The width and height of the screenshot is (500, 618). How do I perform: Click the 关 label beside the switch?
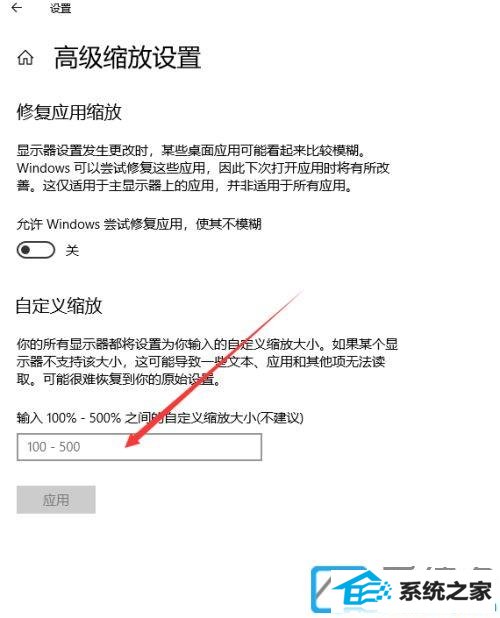(x=72, y=250)
